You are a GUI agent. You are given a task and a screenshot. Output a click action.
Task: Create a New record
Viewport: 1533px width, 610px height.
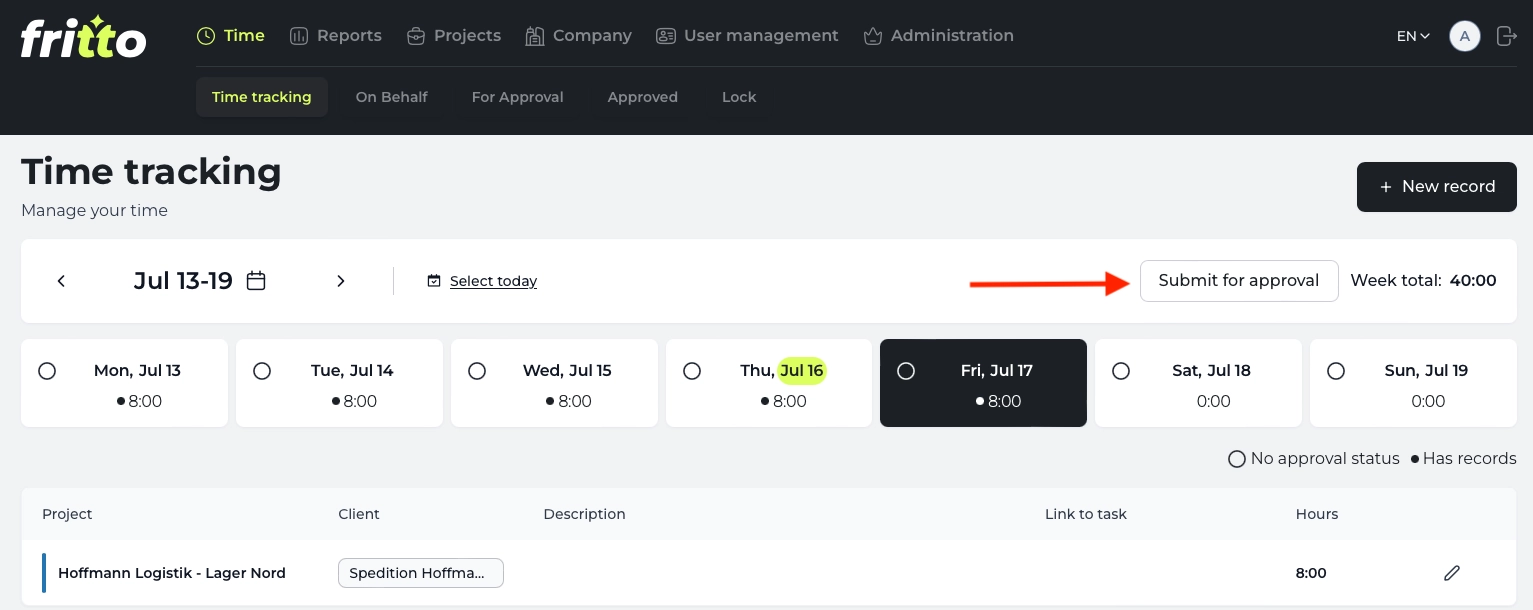coord(1437,187)
